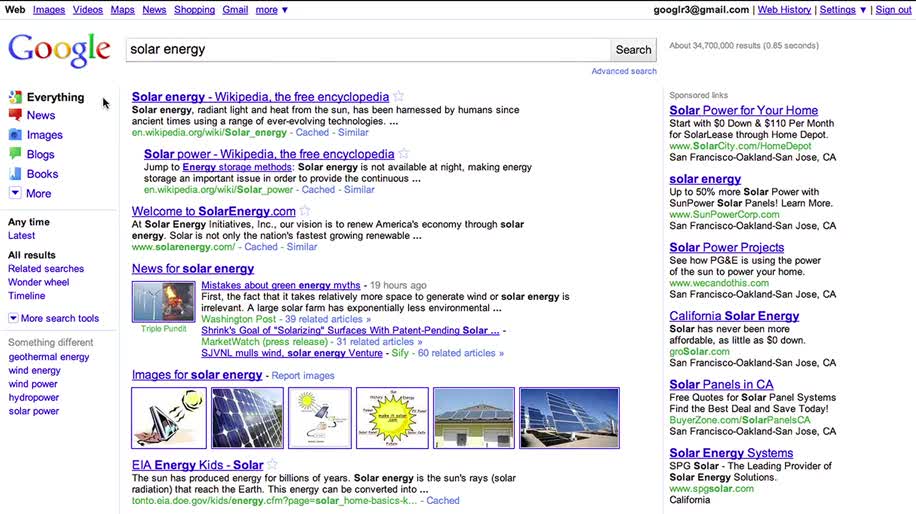
Task: Open Web History link
Action: coord(785,10)
